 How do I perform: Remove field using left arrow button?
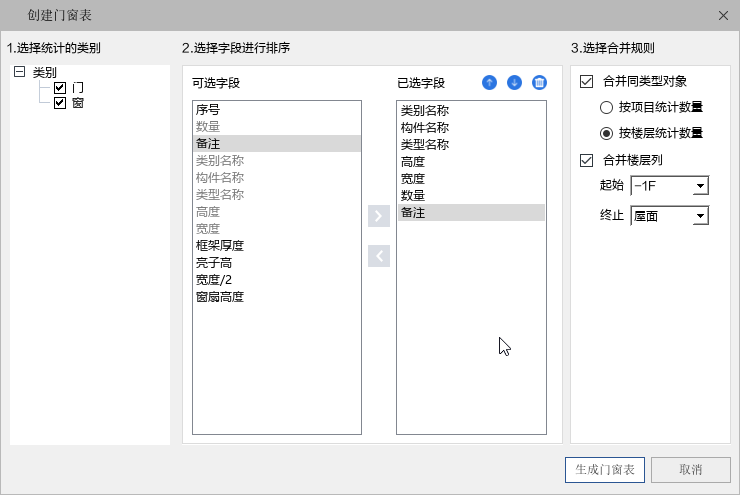coord(379,256)
